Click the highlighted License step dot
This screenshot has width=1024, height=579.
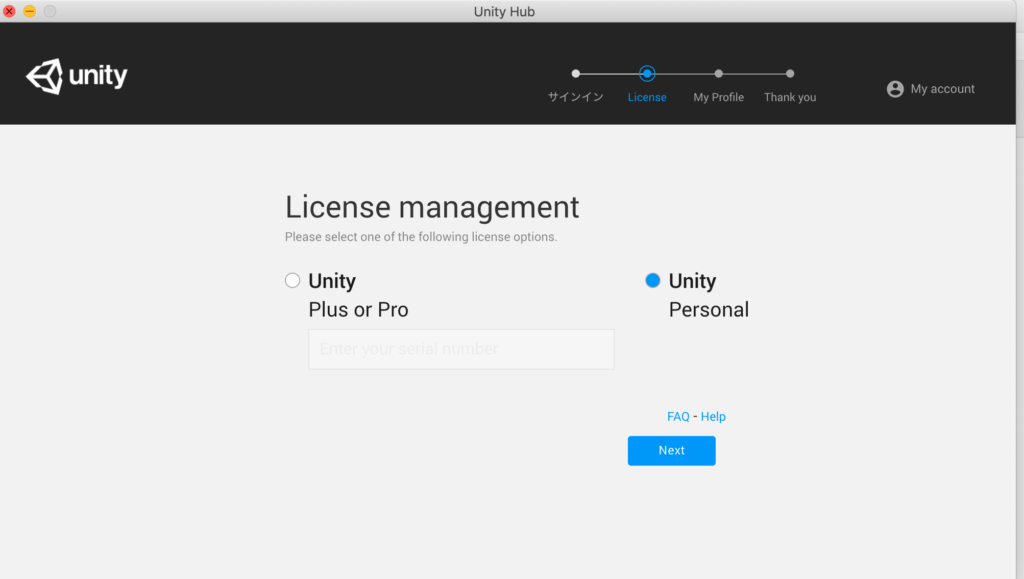click(x=647, y=73)
